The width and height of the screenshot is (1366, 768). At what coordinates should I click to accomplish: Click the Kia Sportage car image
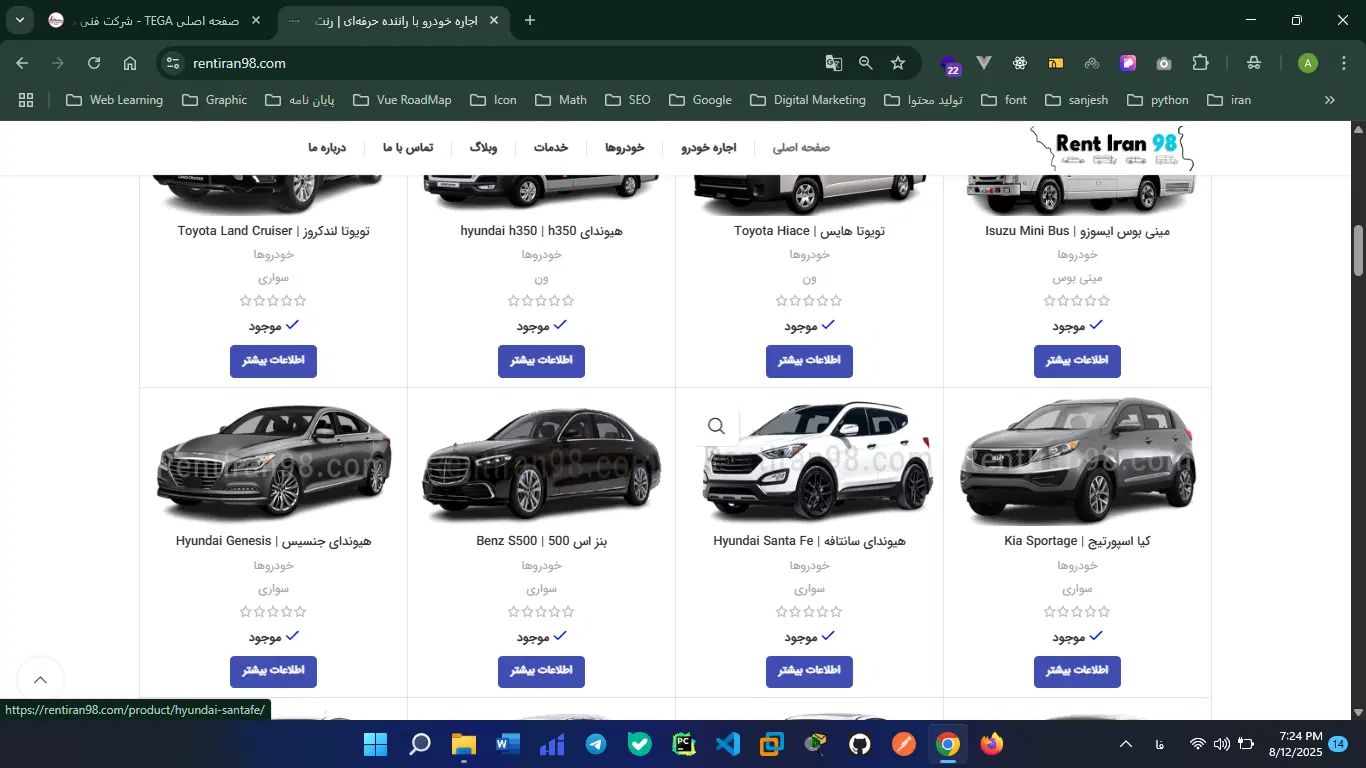(1077, 461)
